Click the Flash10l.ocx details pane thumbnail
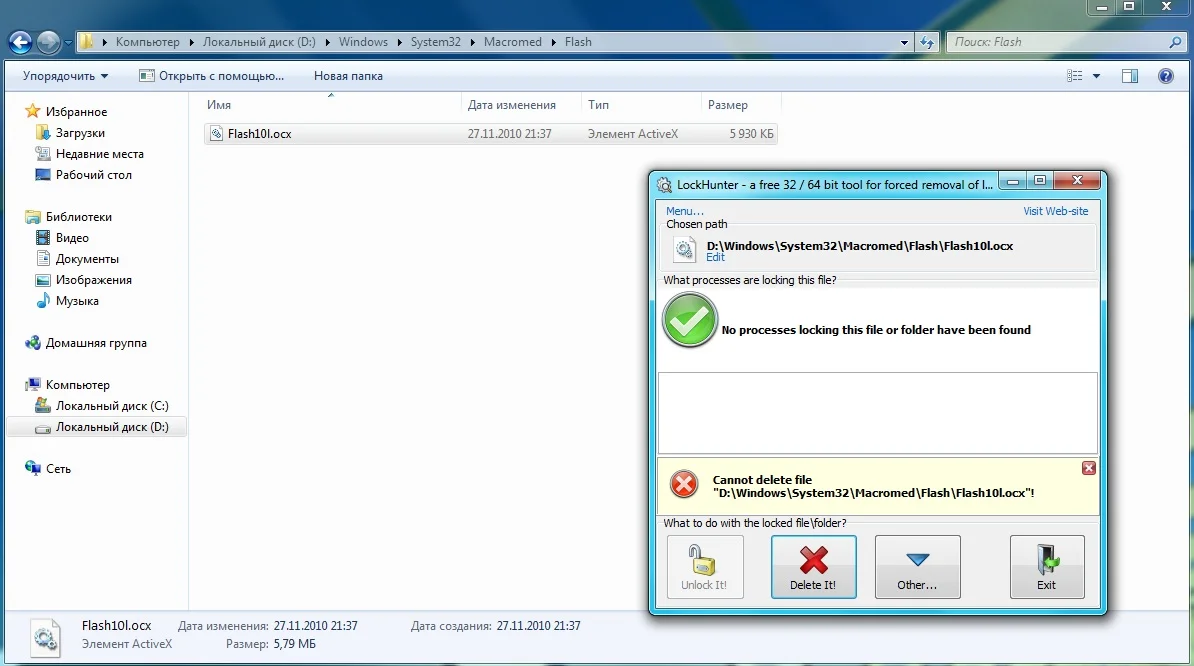 pyautogui.click(x=45, y=637)
